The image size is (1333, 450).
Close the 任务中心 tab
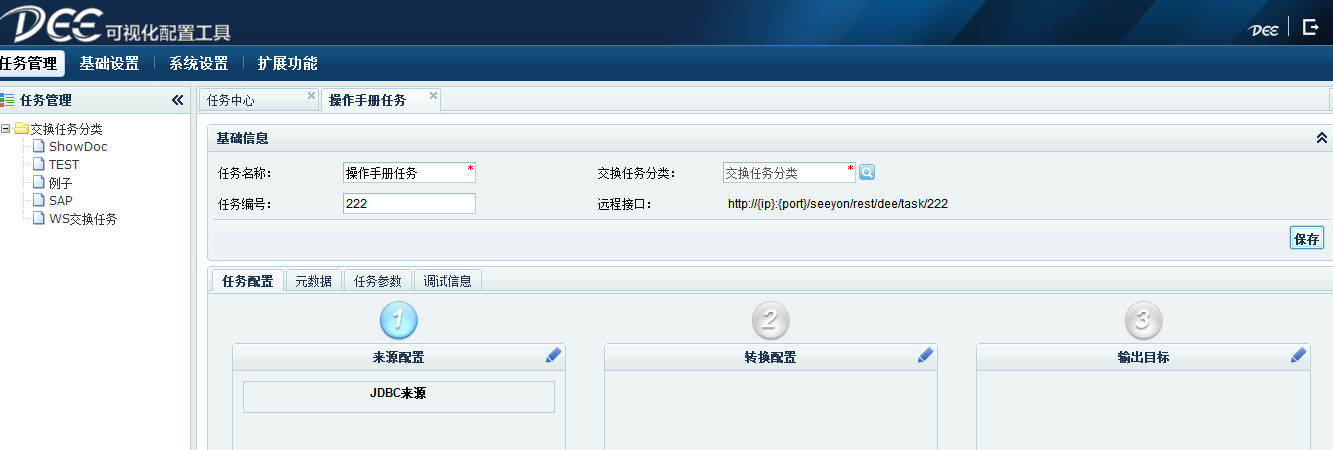(311, 96)
